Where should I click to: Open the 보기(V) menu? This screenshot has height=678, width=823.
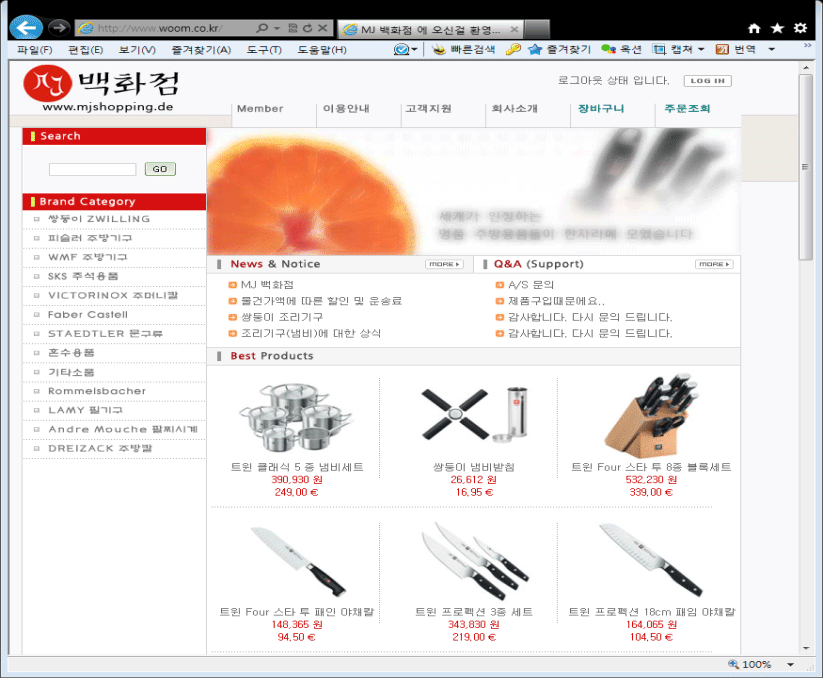point(137,50)
